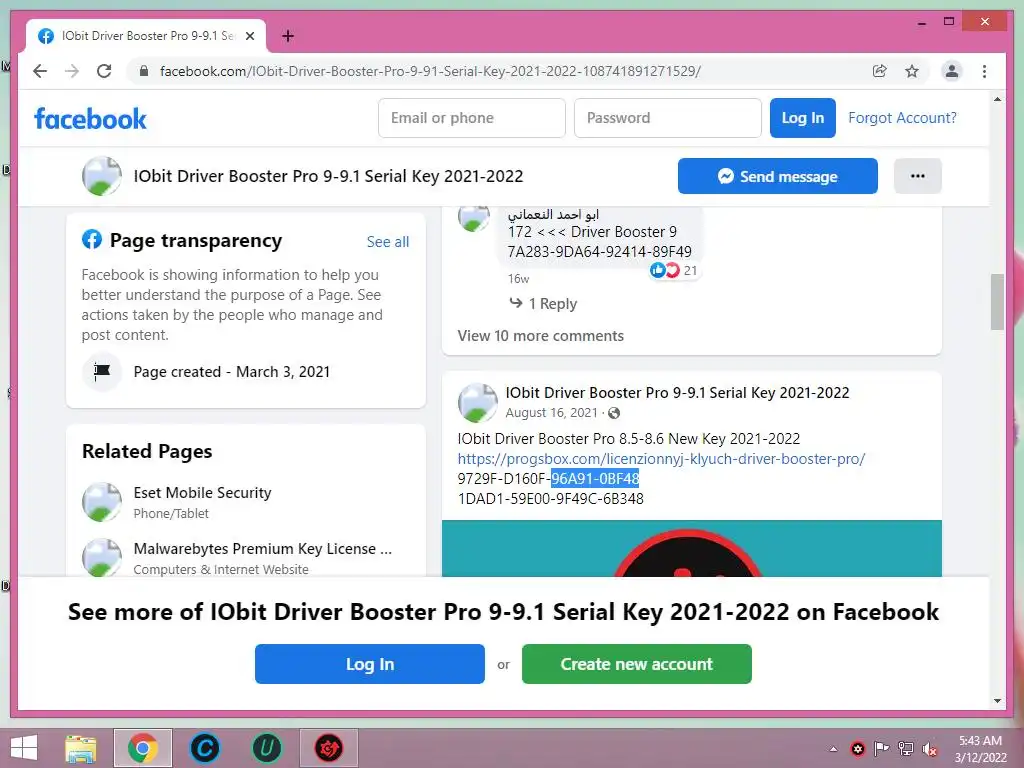Open Eset Mobile Security related page
This screenshot has height=768, width=1024.
(x=202, y=492)
